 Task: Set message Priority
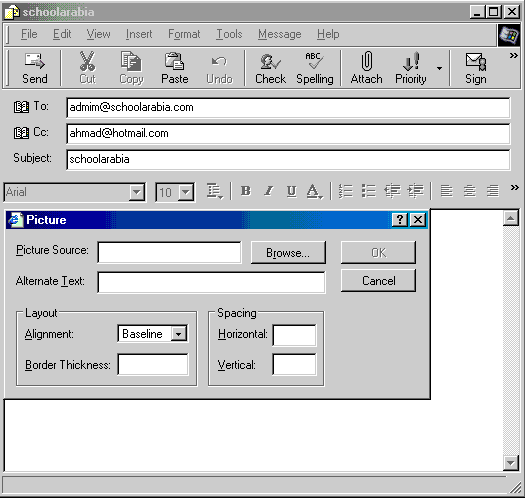click(x=411, y=69)
